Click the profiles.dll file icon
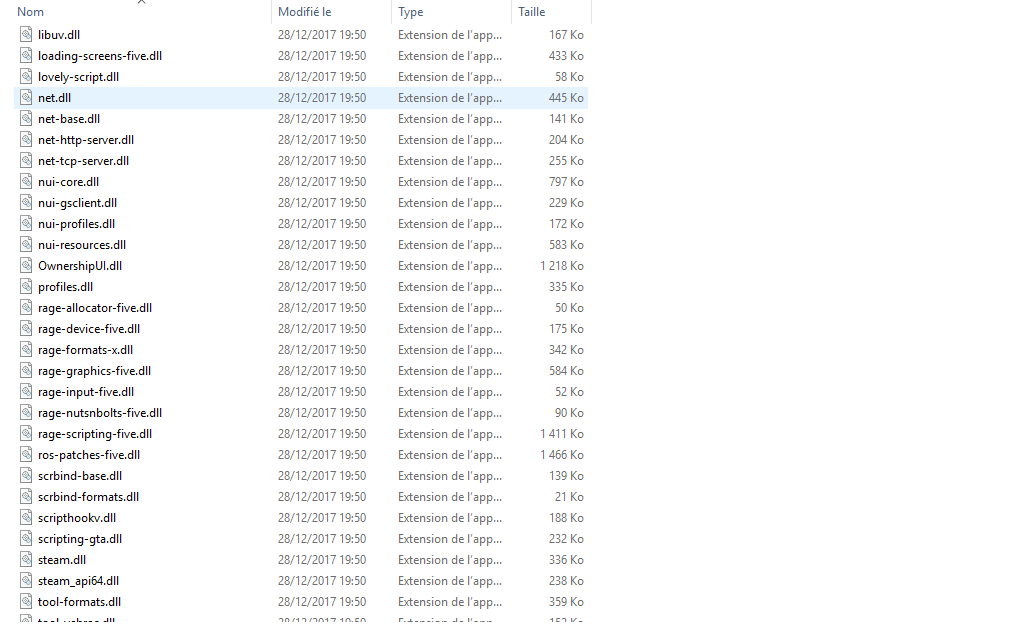The image size is (1014, 625). click(x=26, y=287)
